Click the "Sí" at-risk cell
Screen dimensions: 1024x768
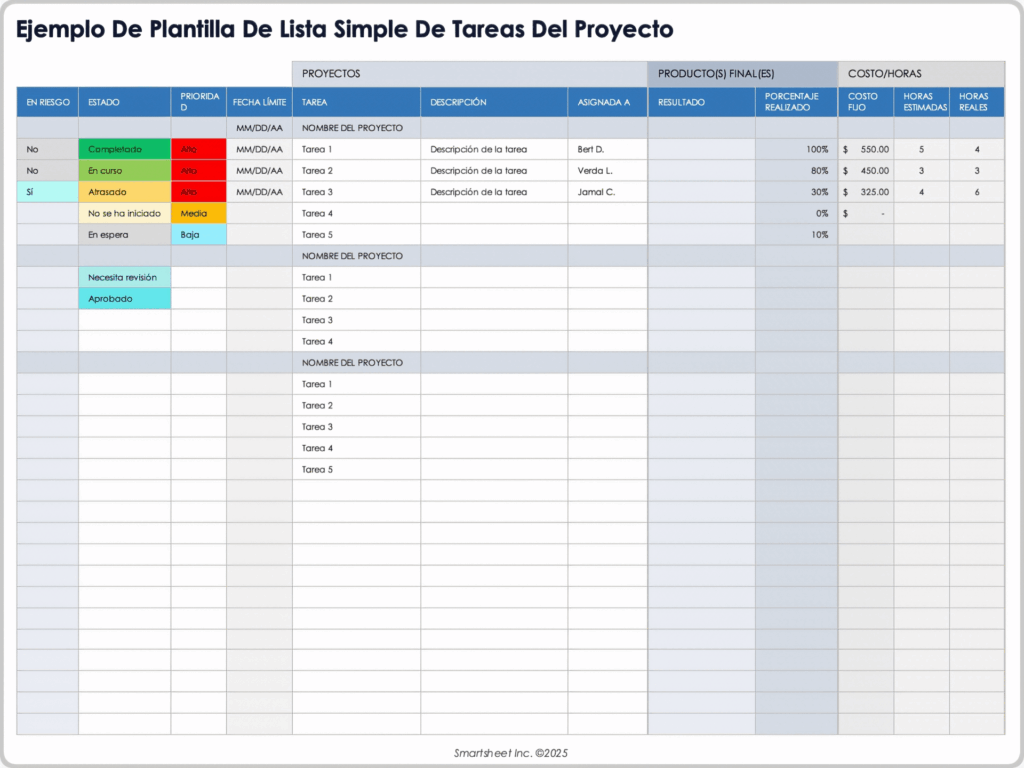click(47, 192)
